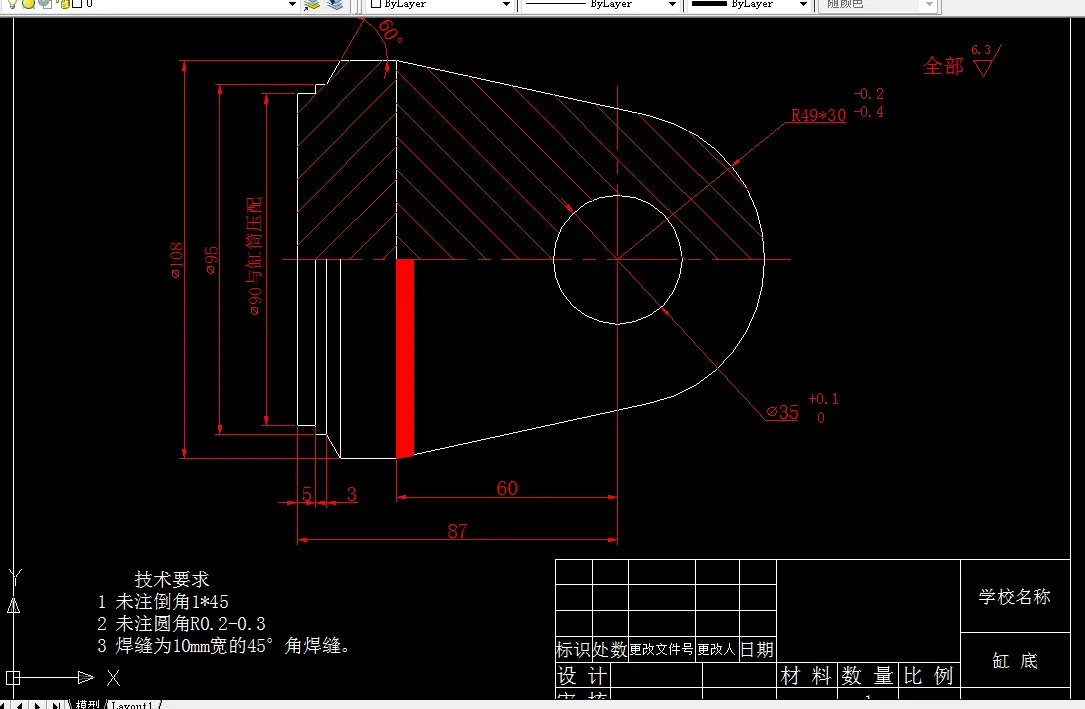This screenshot has height=709, width=1085.
Task: Click the 材料 title block cell
Action: click(x=807, y=675)
